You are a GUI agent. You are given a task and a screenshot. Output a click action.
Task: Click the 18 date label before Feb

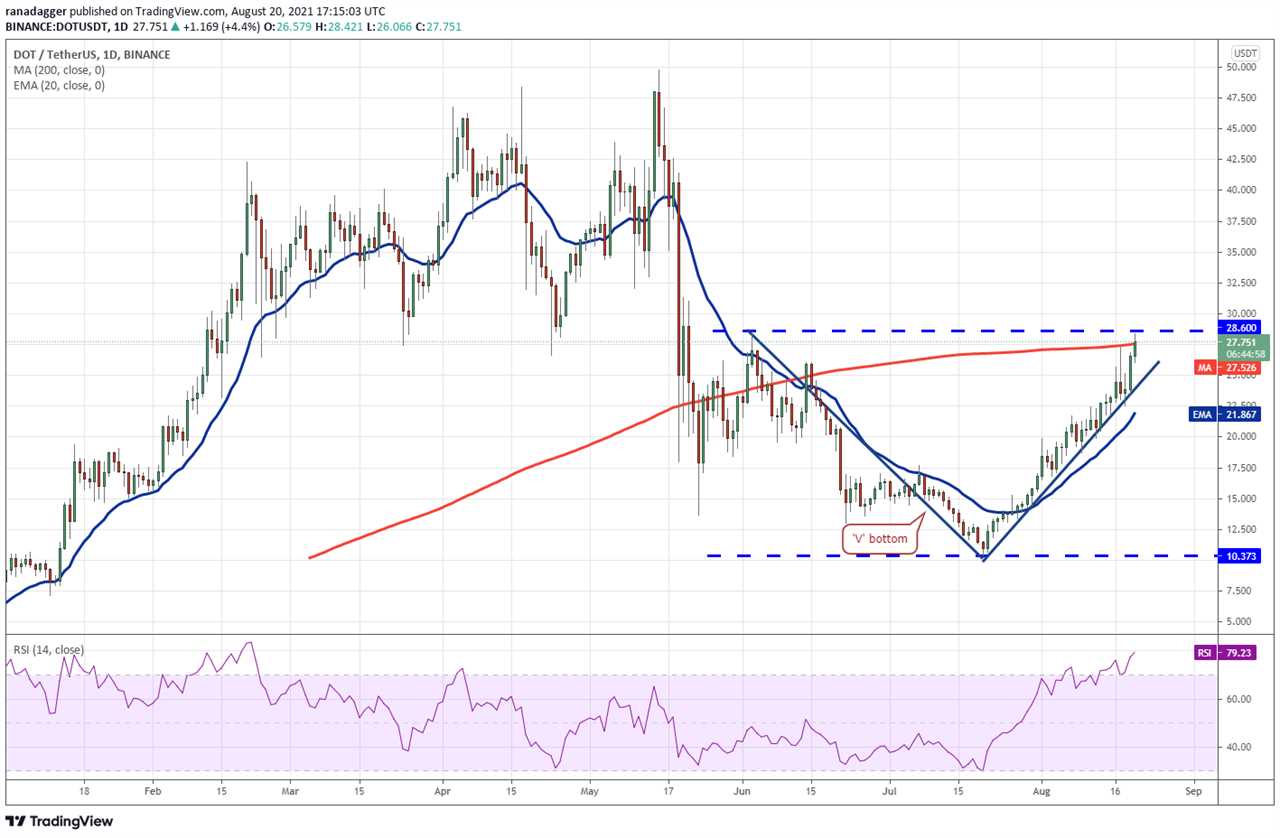84,789
